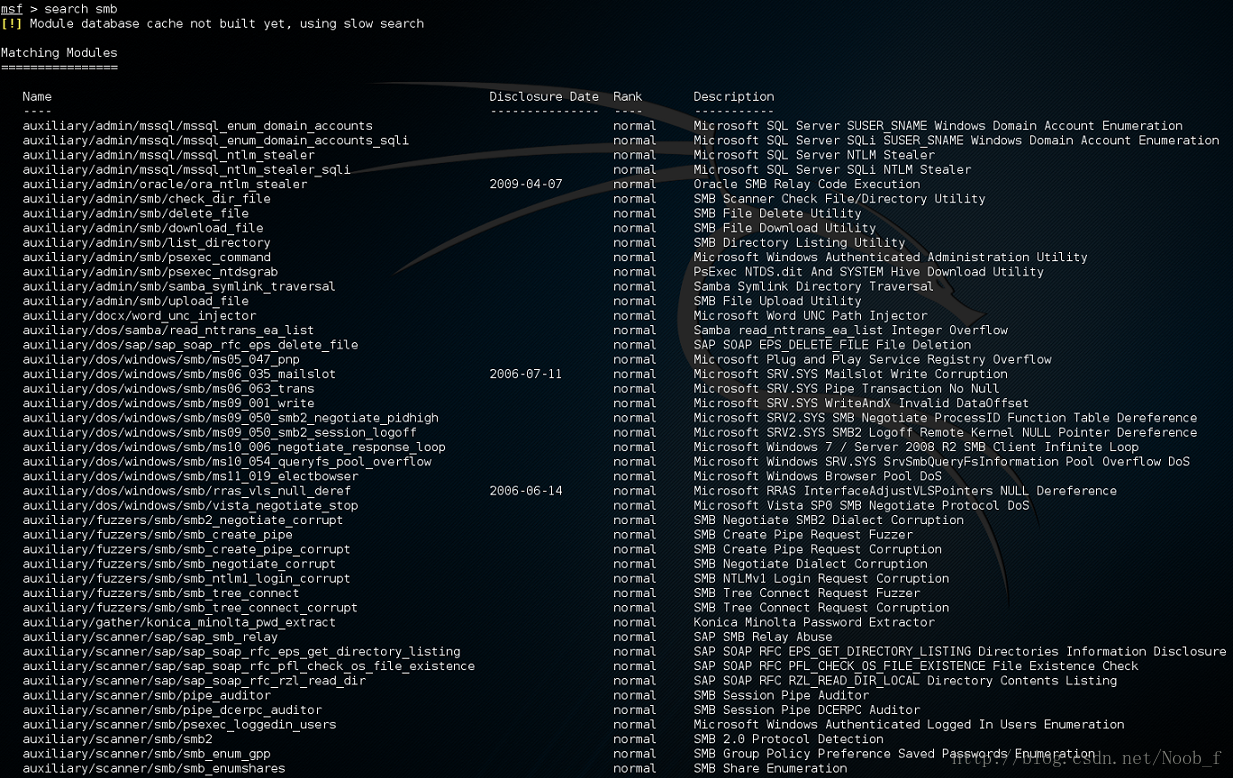1233x778 pixels.
Task: Select auxiliary/admin/smb/psexec_command module name
Action: coord(147,257)
